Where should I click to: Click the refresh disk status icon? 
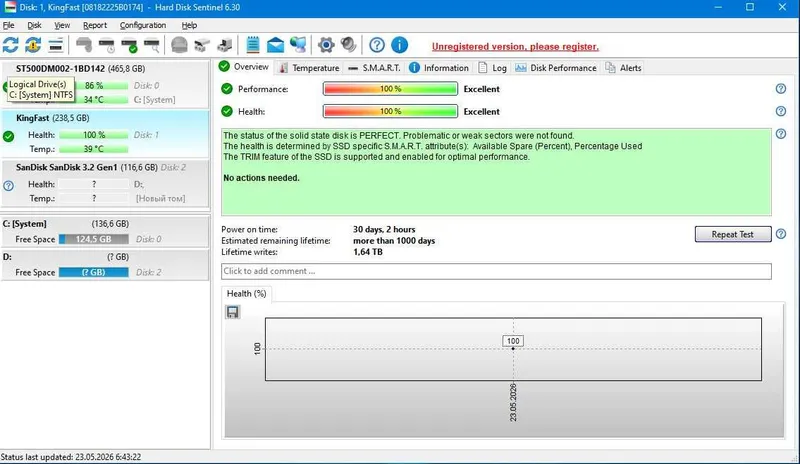[x=11, y=45]
